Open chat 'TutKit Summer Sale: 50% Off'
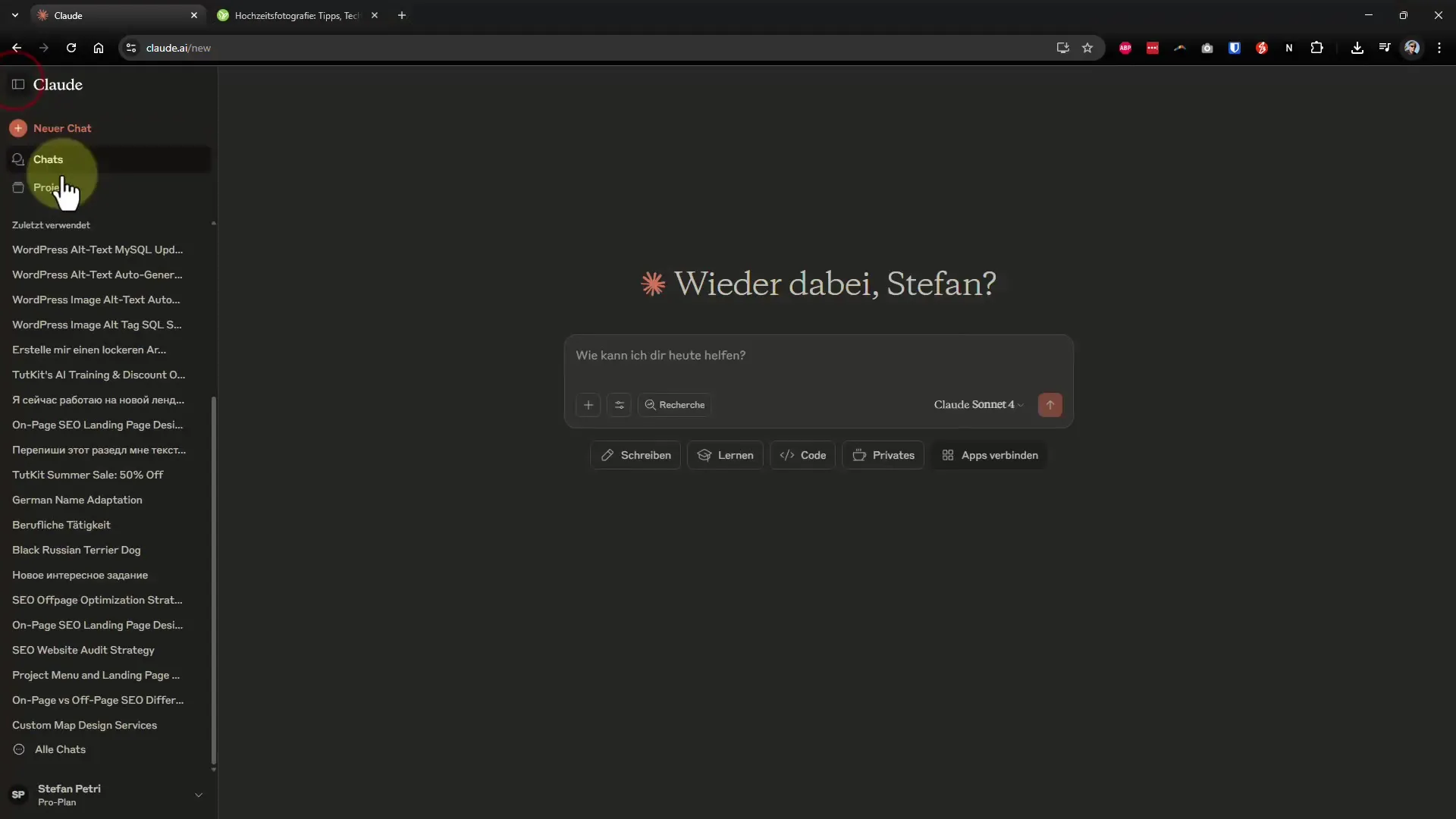 pos(87,475)
